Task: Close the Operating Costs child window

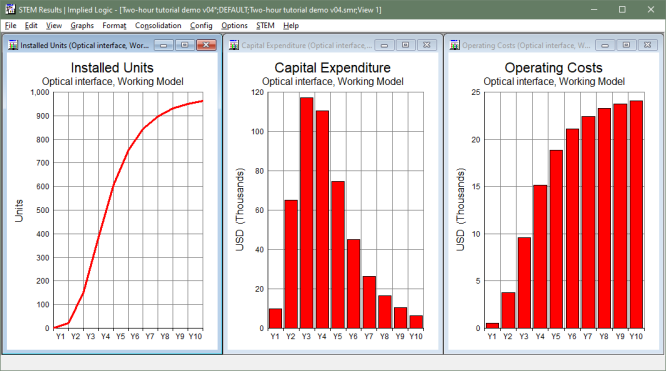Action: pos(647,45)
